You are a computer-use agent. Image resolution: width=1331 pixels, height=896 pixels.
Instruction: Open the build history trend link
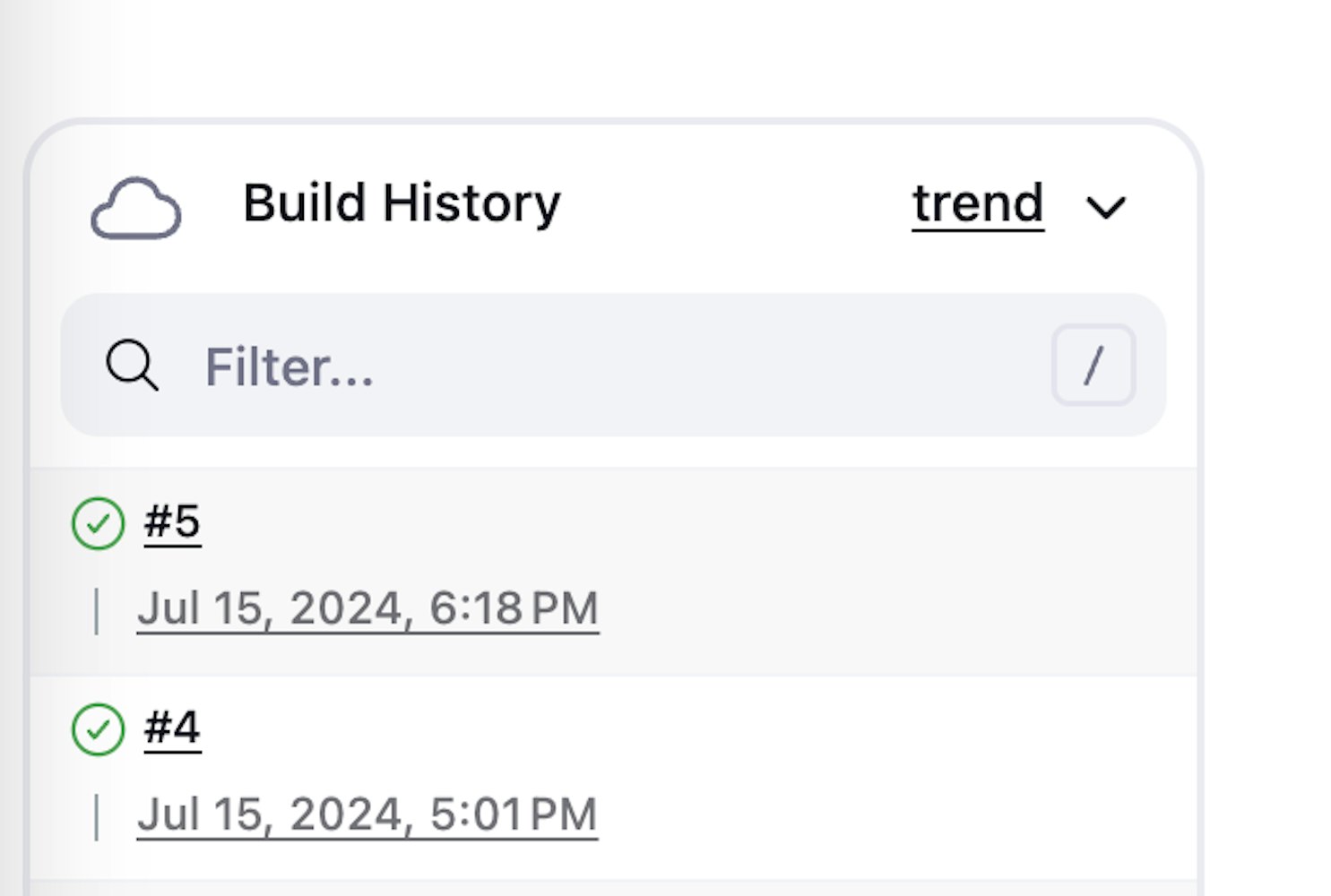978,203
